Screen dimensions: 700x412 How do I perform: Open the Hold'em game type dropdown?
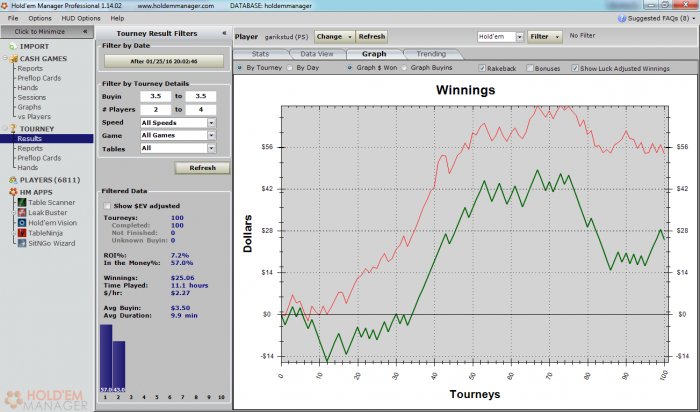pyautogui.click(x=519, y=37)
